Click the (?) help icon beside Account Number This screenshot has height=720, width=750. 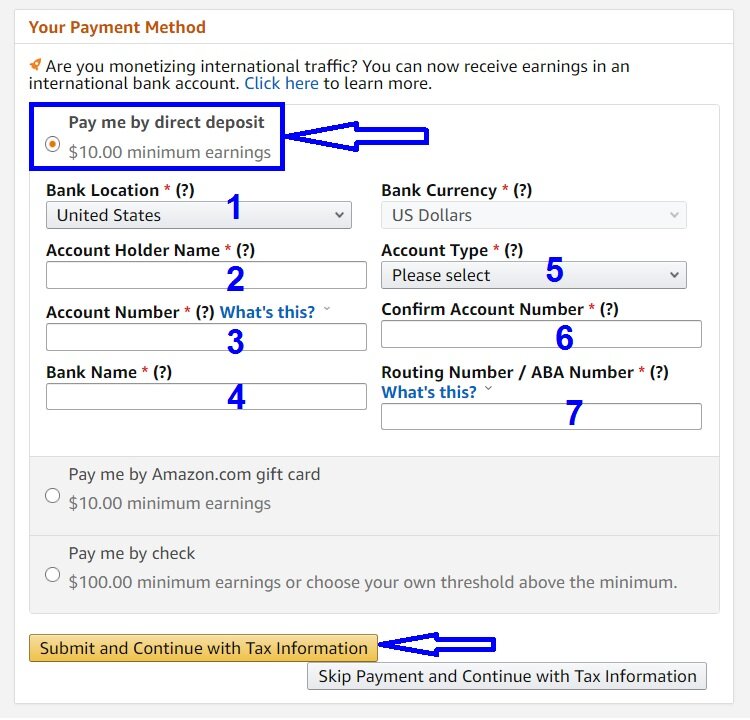(x=205, y=312)
